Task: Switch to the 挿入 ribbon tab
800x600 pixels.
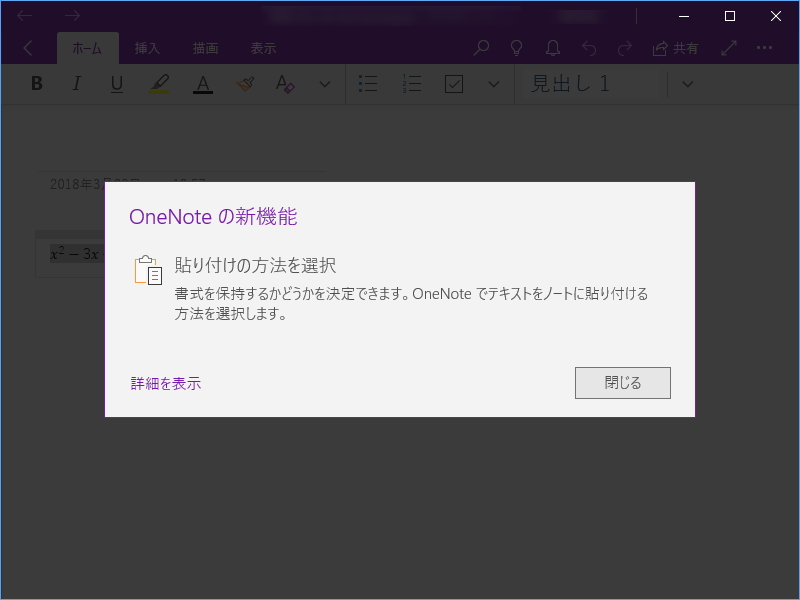Action: (x=147, y=47)
